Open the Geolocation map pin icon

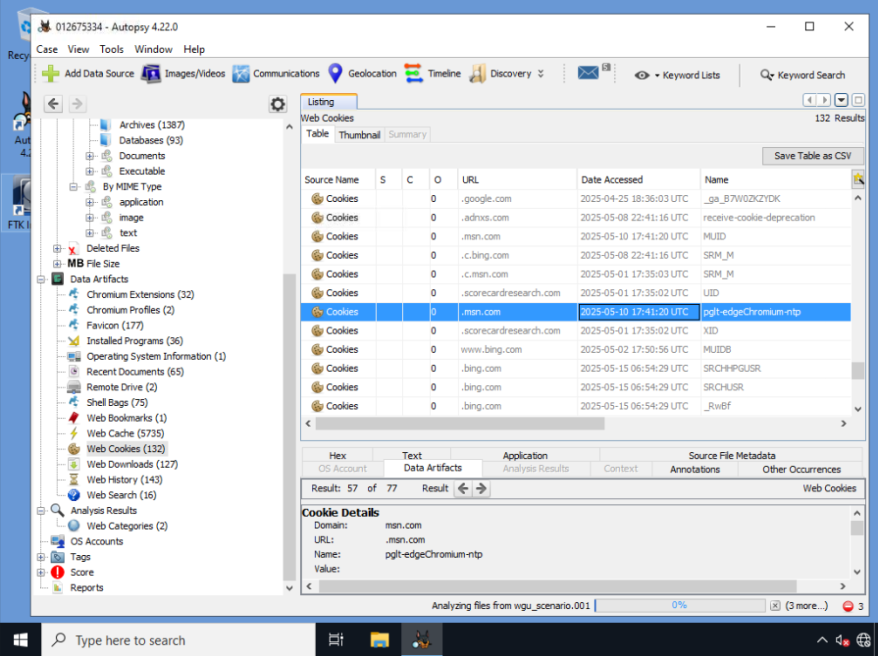[x=335, y=73]
